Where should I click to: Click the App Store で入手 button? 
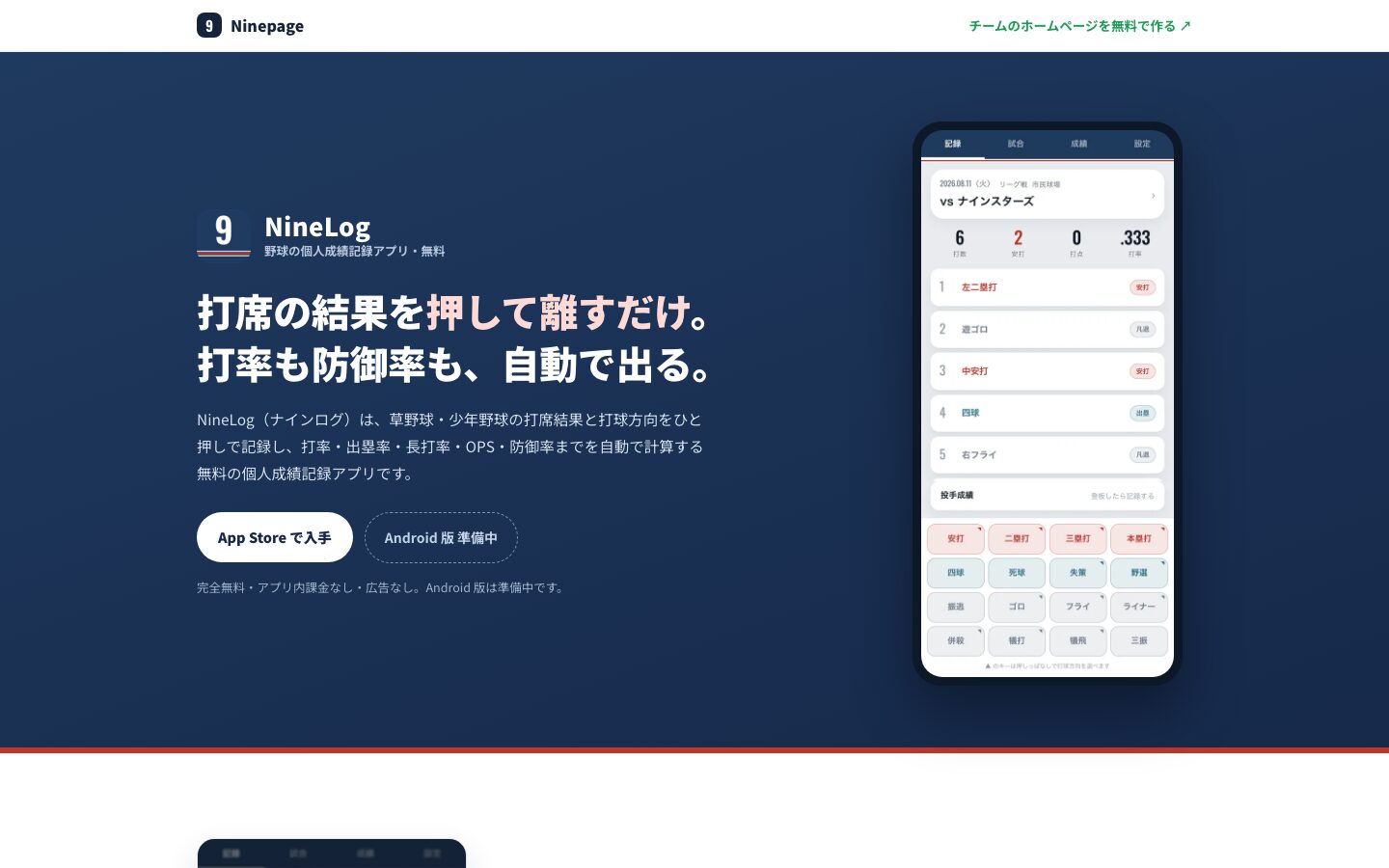[x=275, y=537]
